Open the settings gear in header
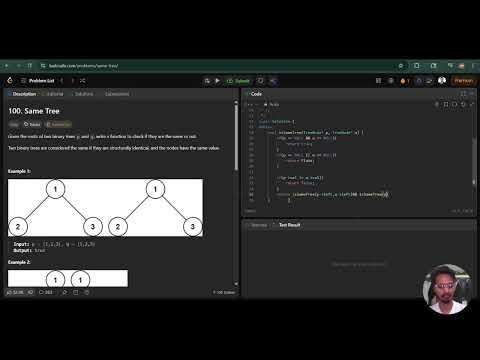This screenshot has width=480, height=360. pos(391,81)
